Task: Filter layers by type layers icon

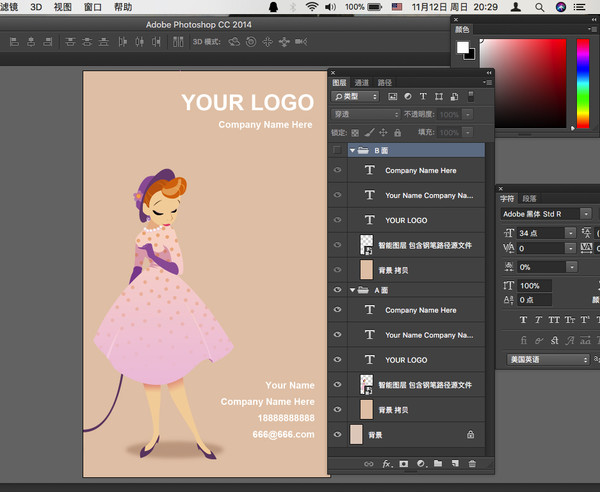Action: pos(423,96)
